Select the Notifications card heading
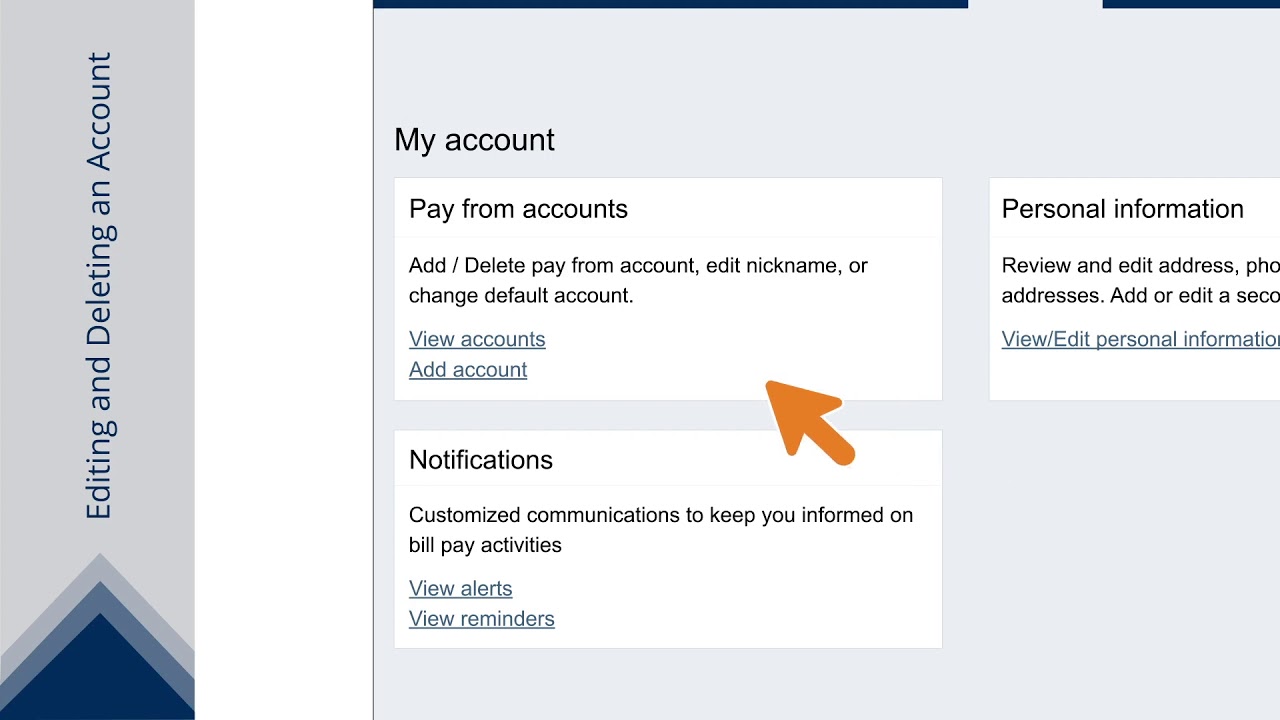Viewport: 1280px width, 720px height. (480, 460)
